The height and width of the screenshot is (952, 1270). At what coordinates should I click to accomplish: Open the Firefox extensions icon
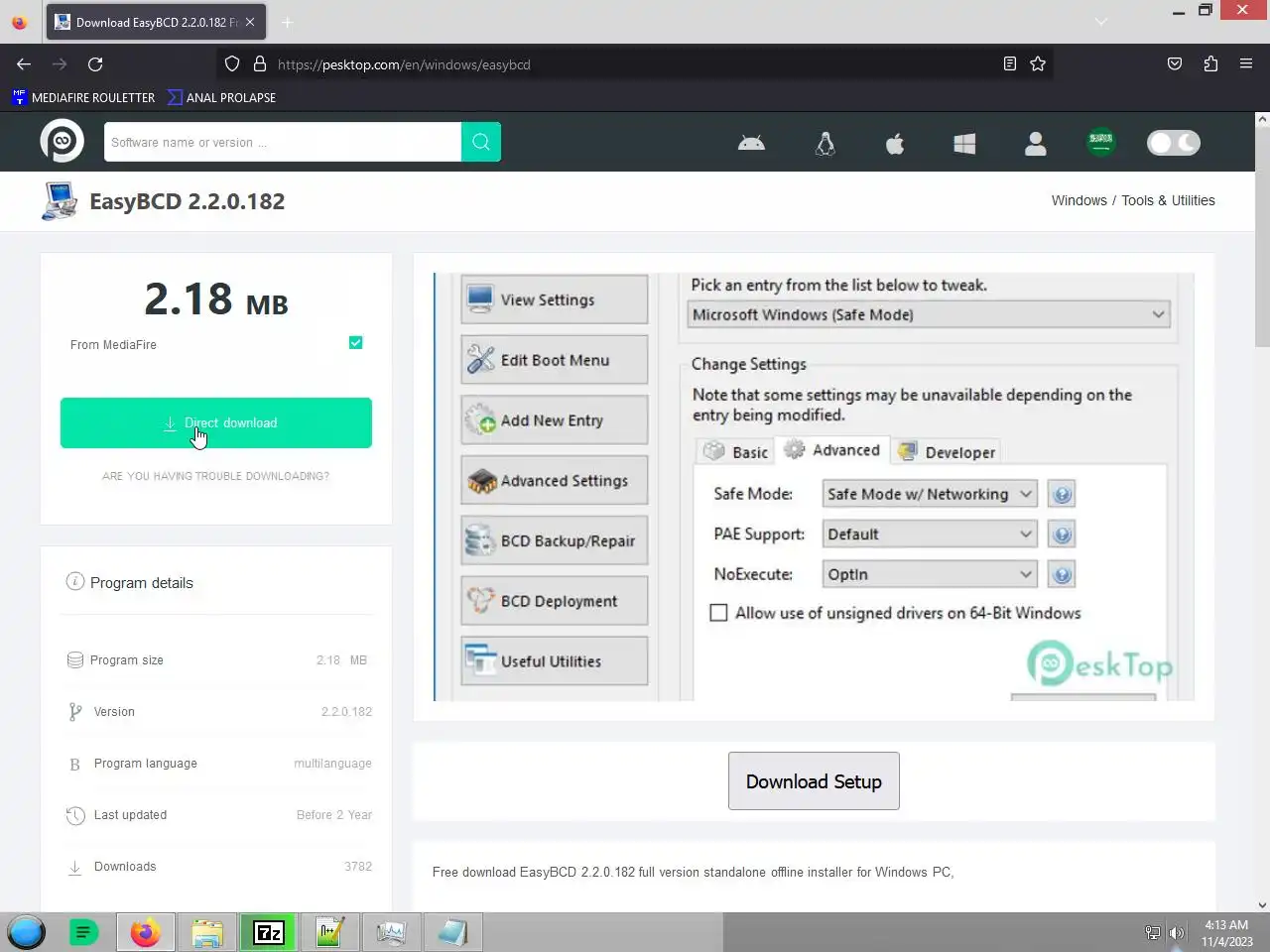pos(1210,64)
